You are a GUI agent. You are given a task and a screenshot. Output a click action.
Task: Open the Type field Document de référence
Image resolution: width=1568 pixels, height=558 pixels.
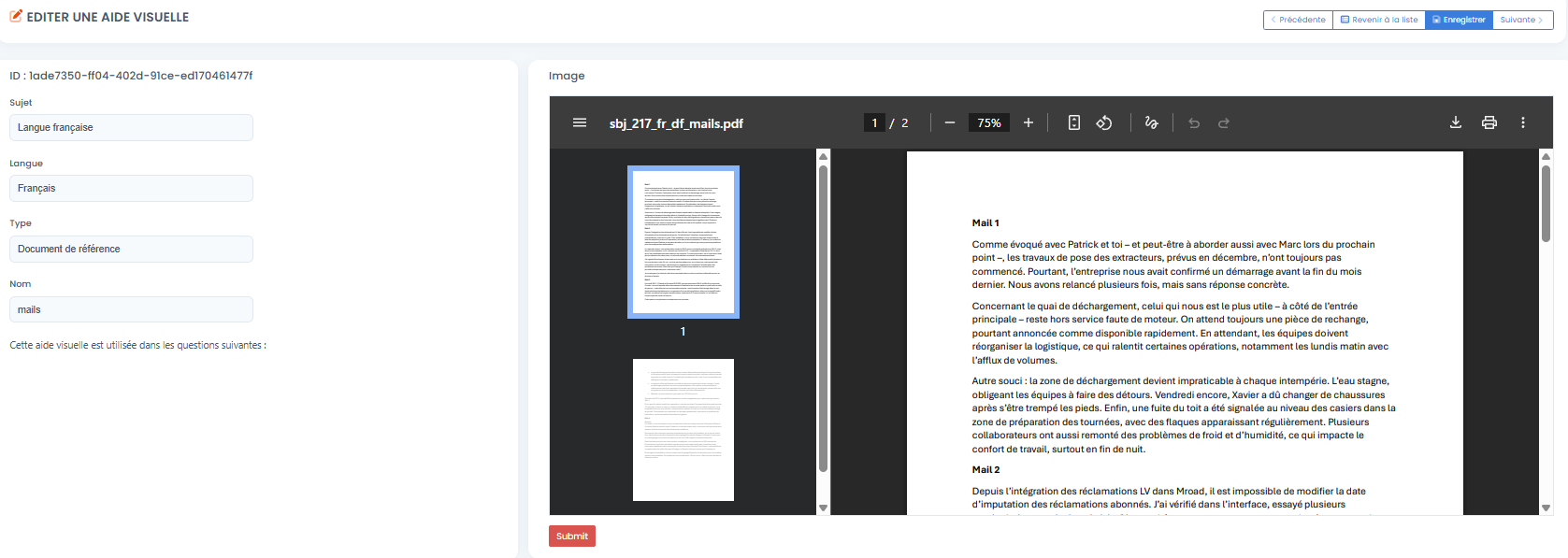click(x=131, y=249)
